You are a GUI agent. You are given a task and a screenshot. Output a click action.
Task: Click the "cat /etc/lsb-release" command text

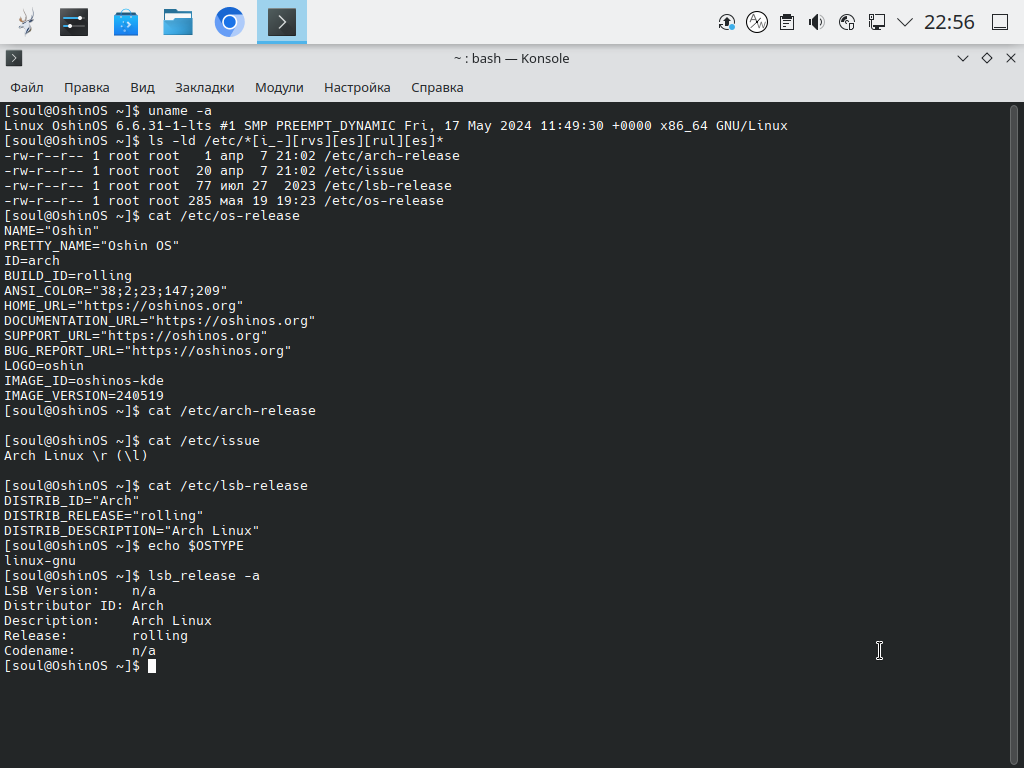tap(228, 487)
